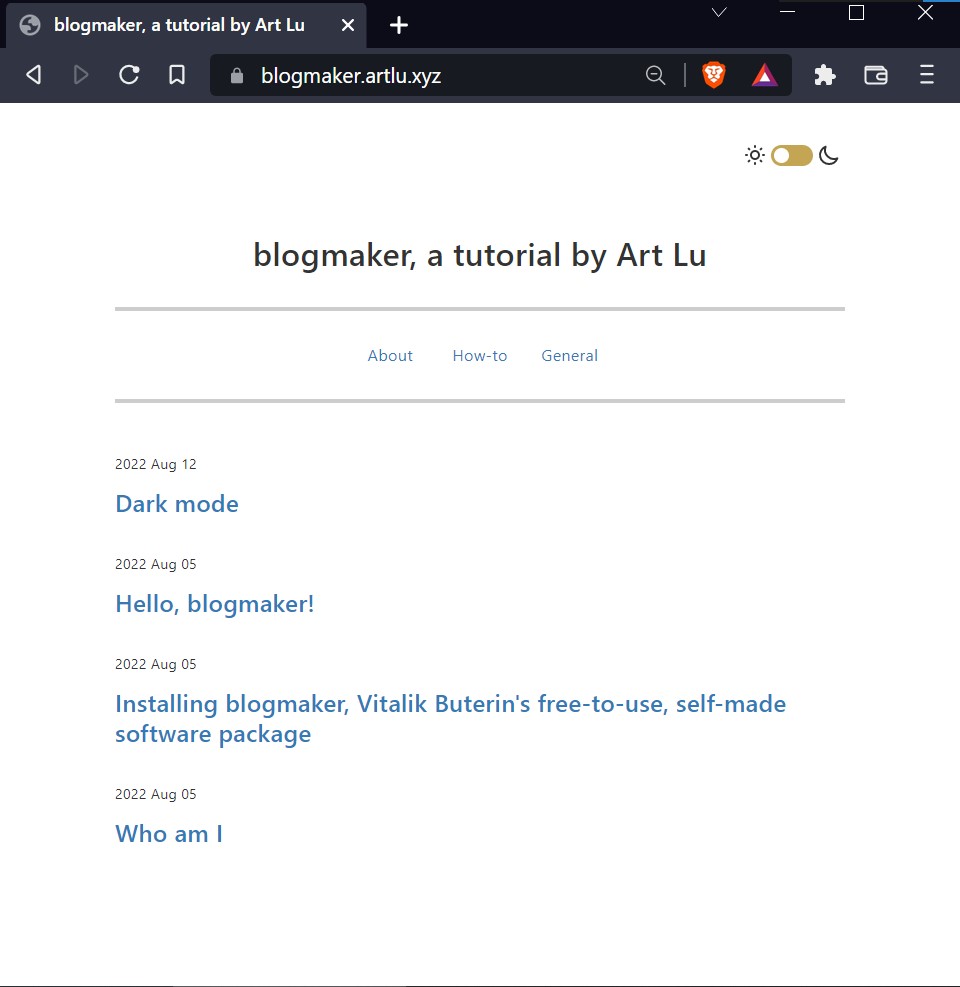Open the 'Dark mode' blog post
Viewport: 960px width, 987px height.
pyautogui.click(x=177, y=504)
